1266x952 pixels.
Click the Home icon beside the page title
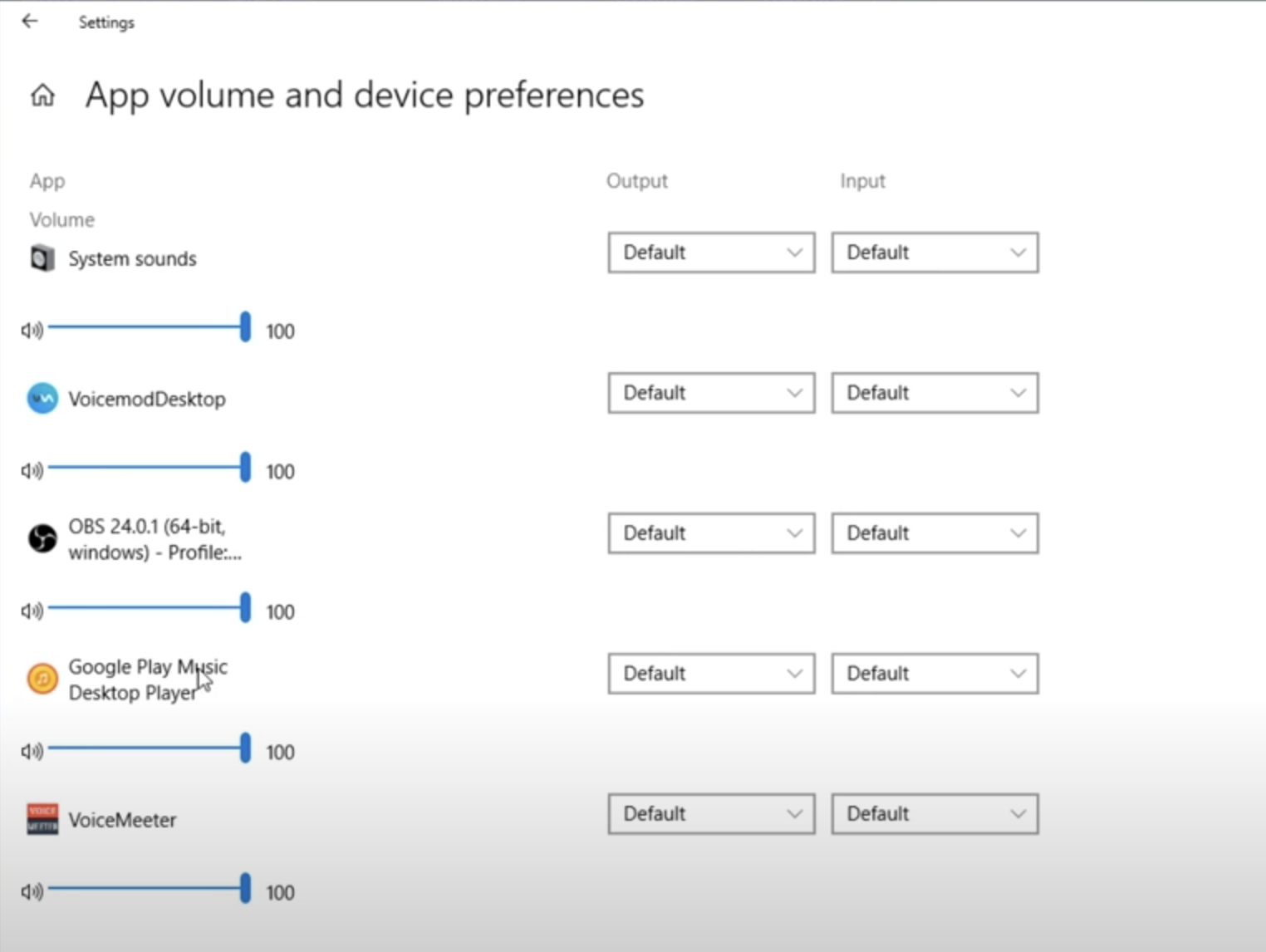[x=42, y=96]
